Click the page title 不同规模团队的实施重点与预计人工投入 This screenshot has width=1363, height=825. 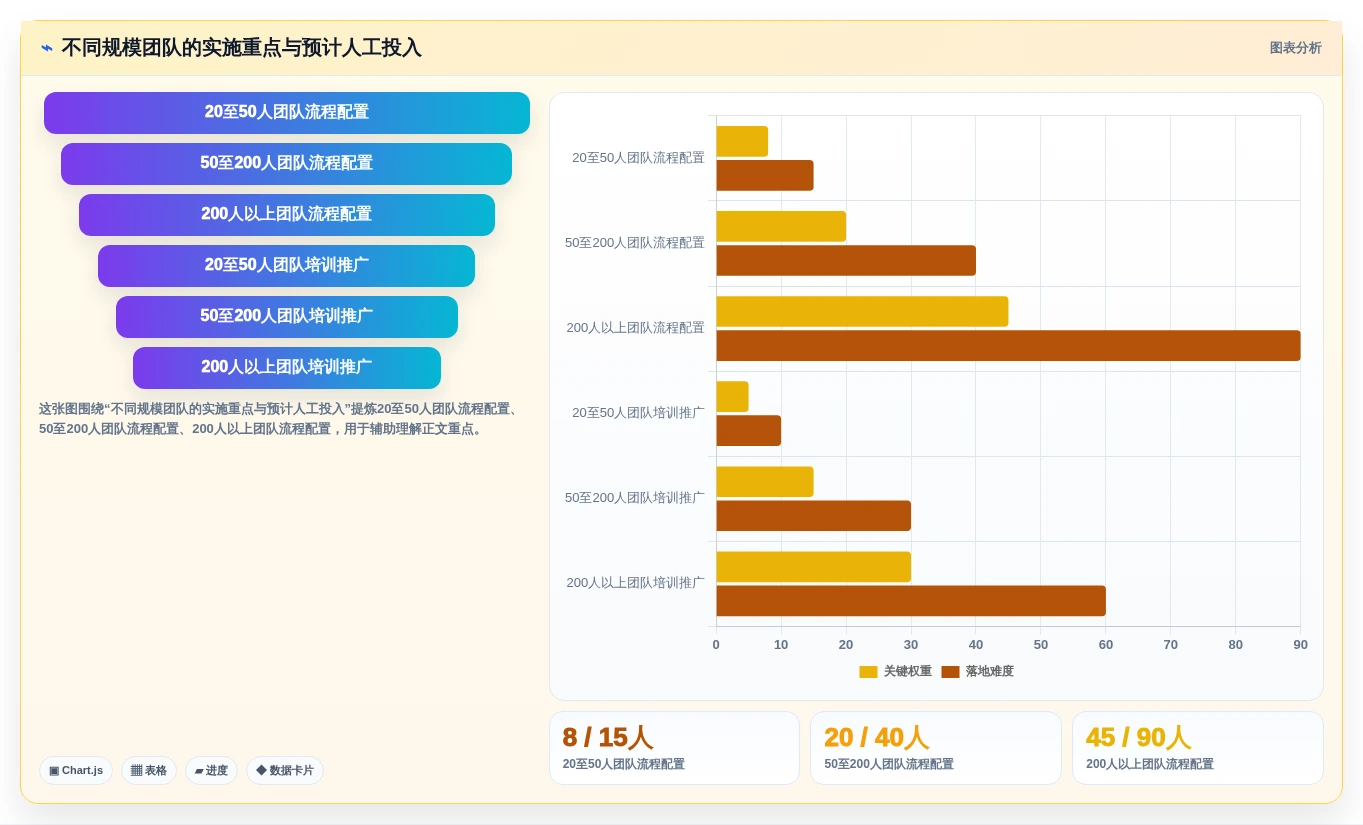pyautogui.click(x=241, y=48)
